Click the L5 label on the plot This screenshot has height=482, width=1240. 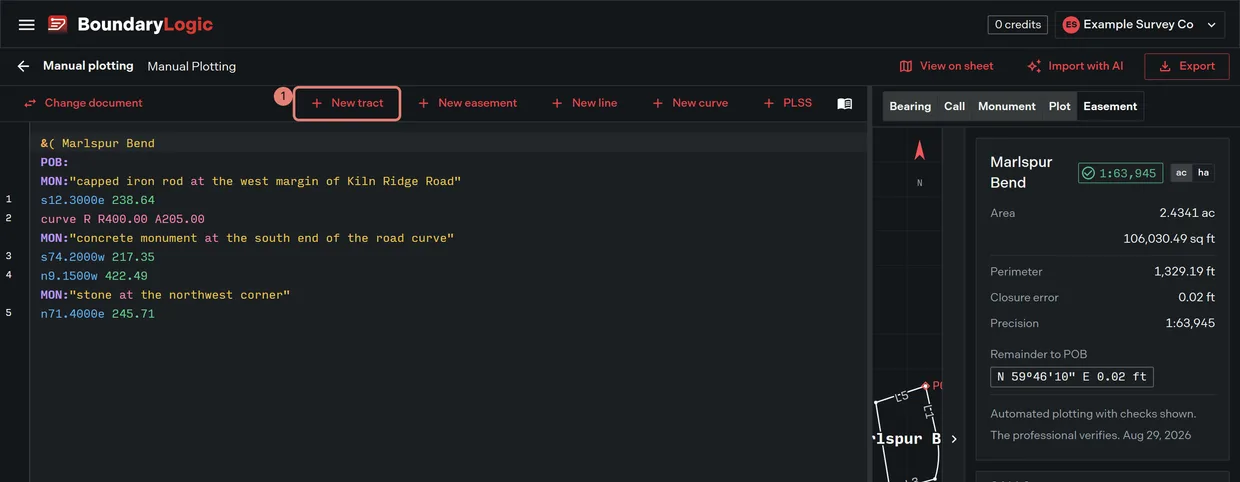(x=901, y=397)
